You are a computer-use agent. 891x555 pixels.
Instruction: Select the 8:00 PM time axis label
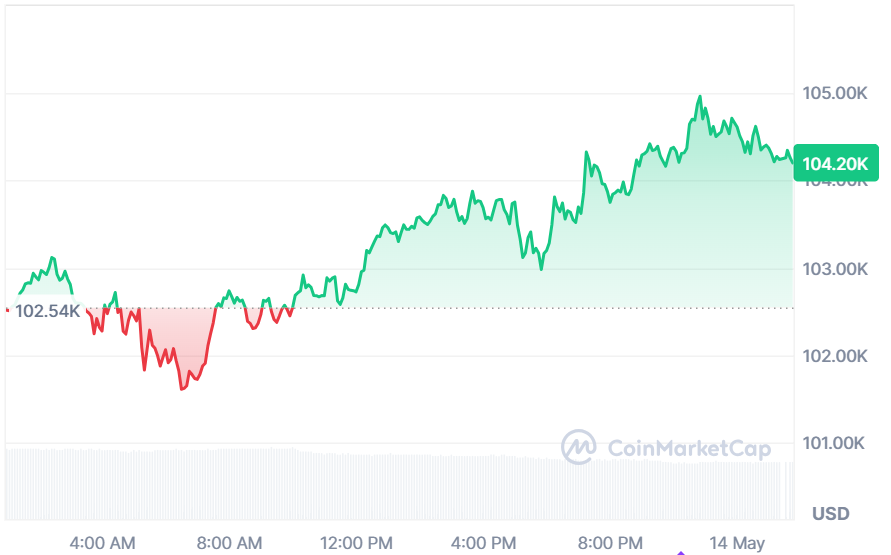[x=610, y=543]
